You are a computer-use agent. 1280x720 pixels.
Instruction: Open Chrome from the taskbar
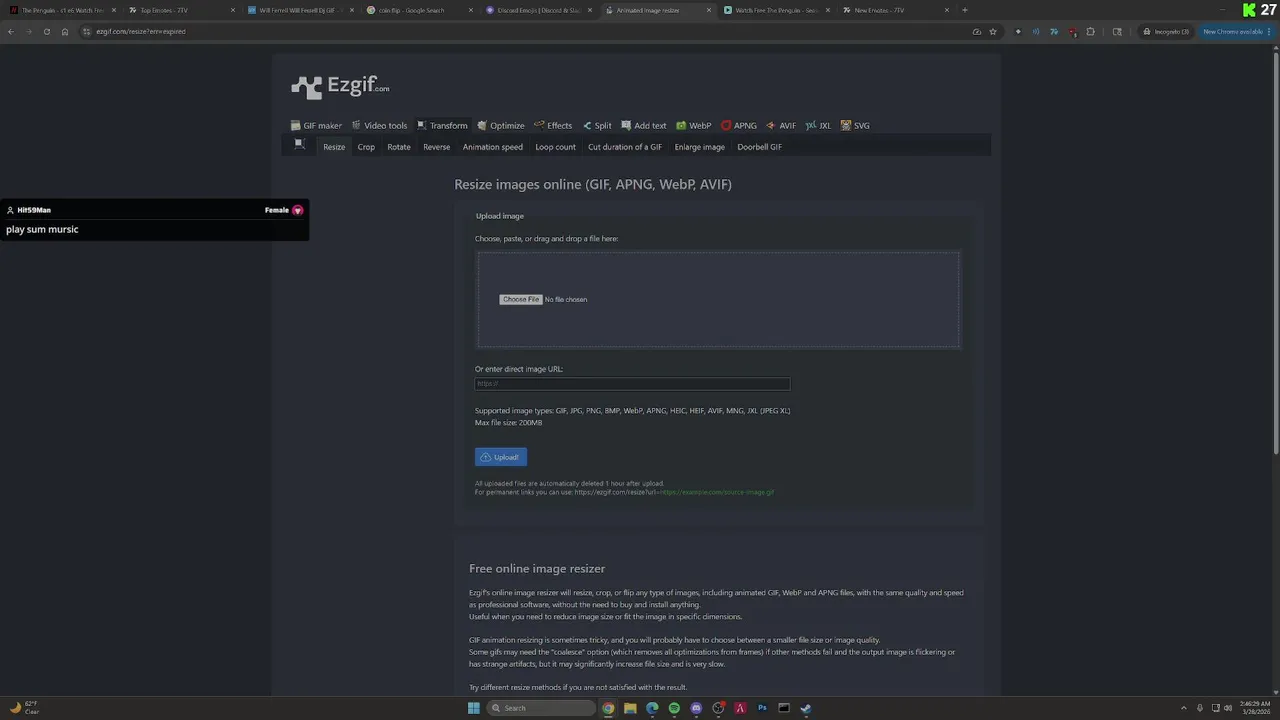pyautogui.click(x=608, y=708)
